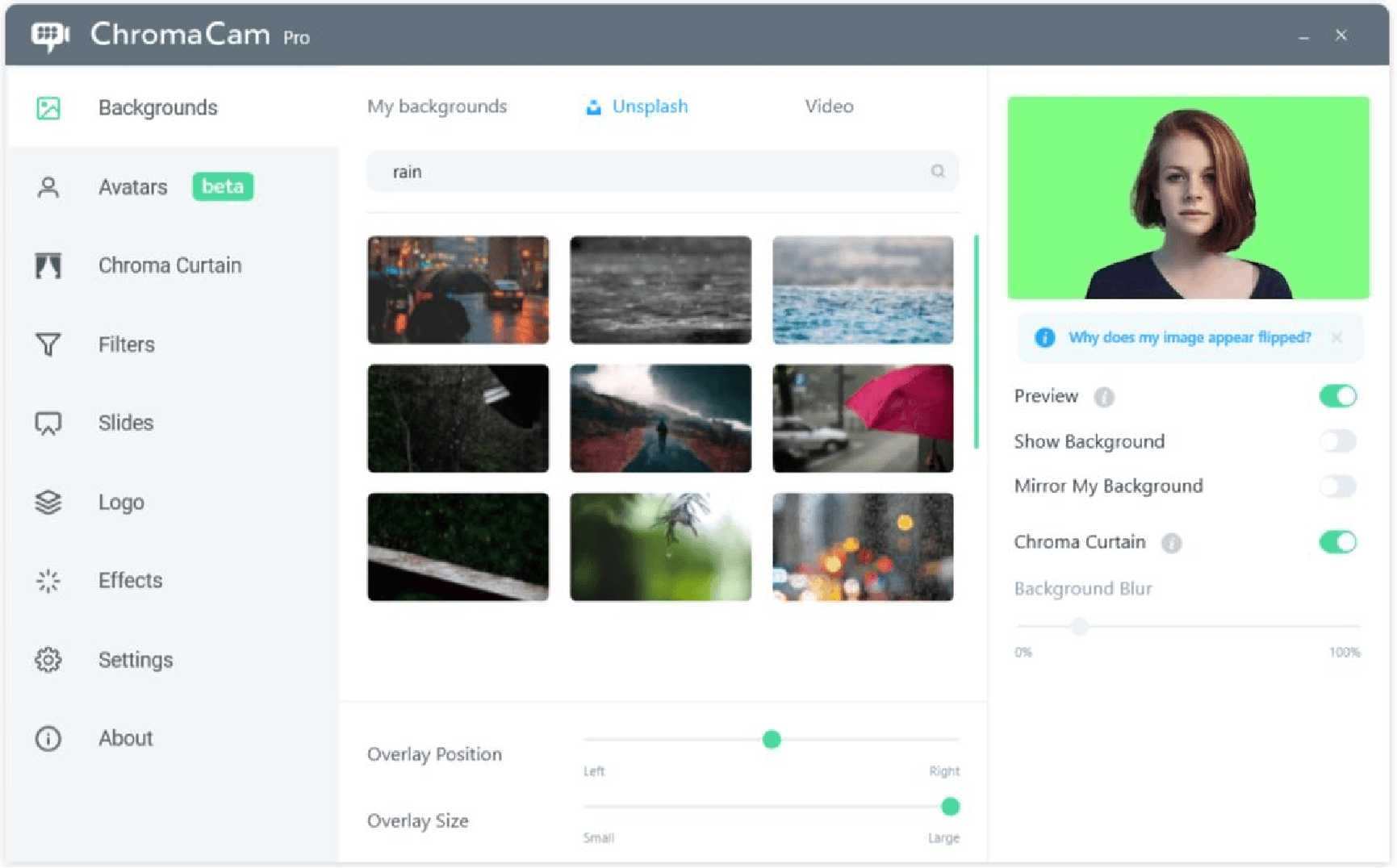Switch to My backgrounds tab
Screen dimensions: 1397x868
pos(437,106)
